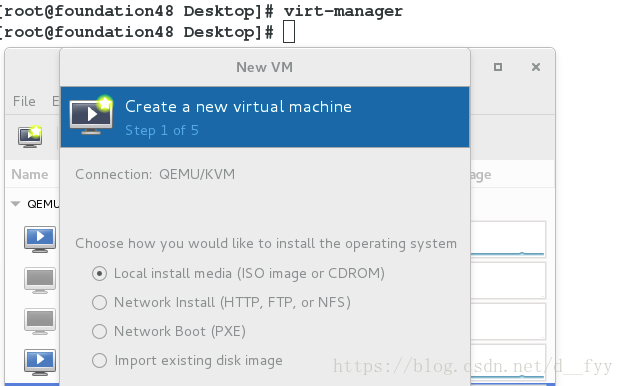The height and width of the screenshot is (386, 624).
Task: Select the second shut-off VM icon
Action: coord(40,280)
